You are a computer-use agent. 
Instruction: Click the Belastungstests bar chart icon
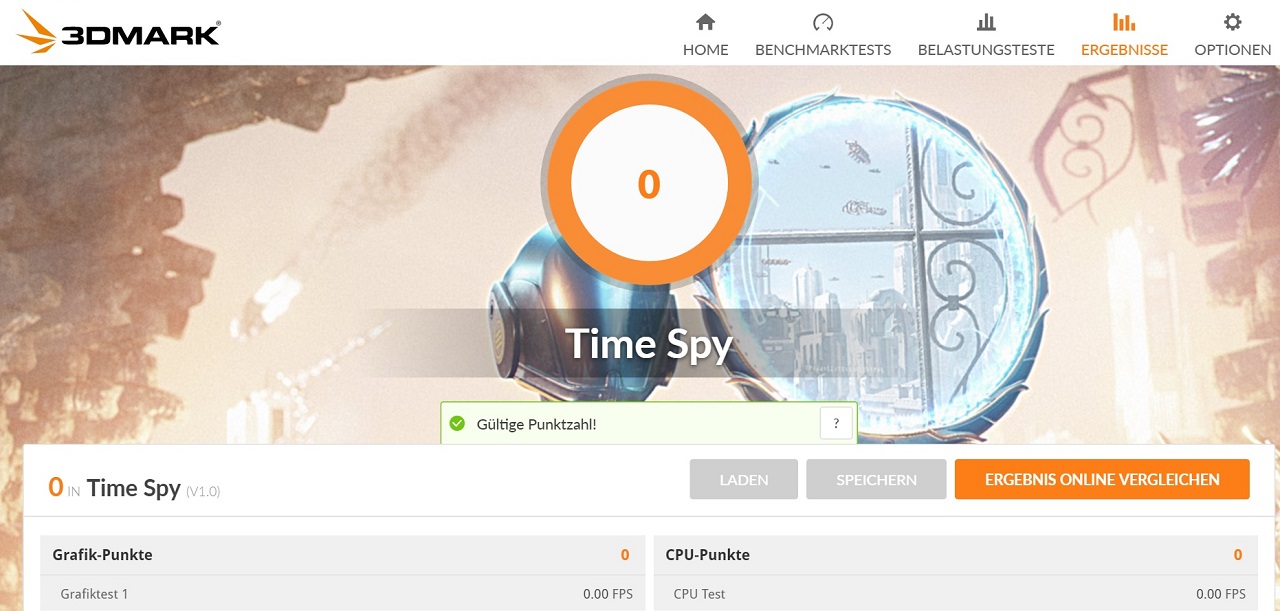tap(986, 22)
